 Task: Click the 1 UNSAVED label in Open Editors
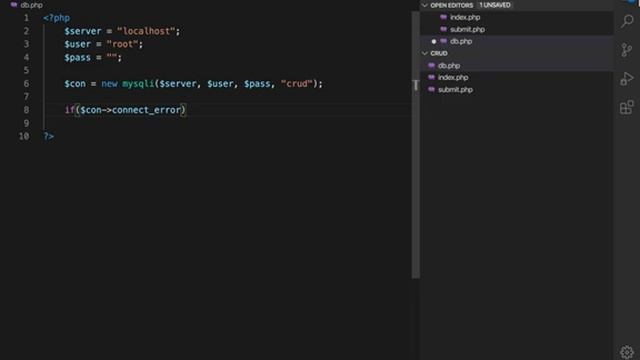(x=495, y=5)
